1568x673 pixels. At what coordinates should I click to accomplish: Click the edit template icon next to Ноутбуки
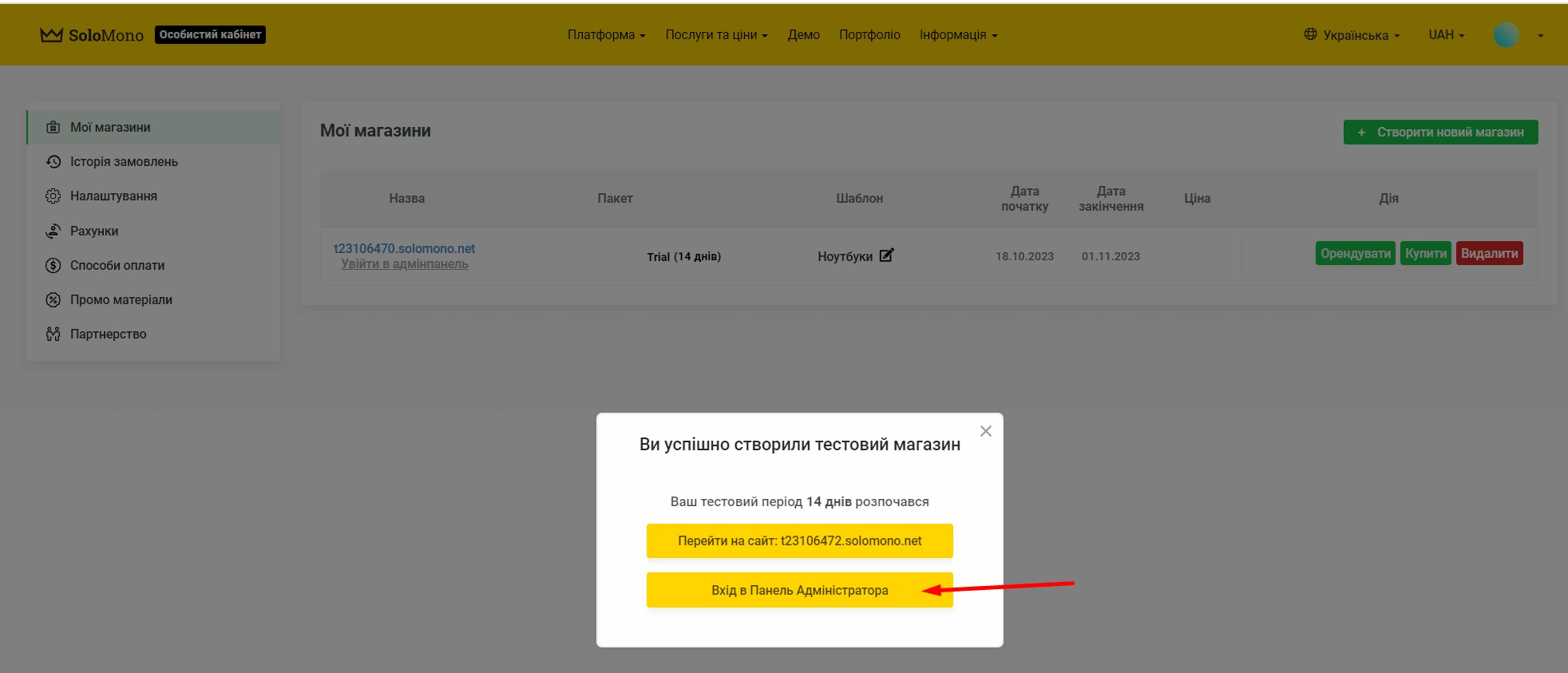tap(886, 255)
